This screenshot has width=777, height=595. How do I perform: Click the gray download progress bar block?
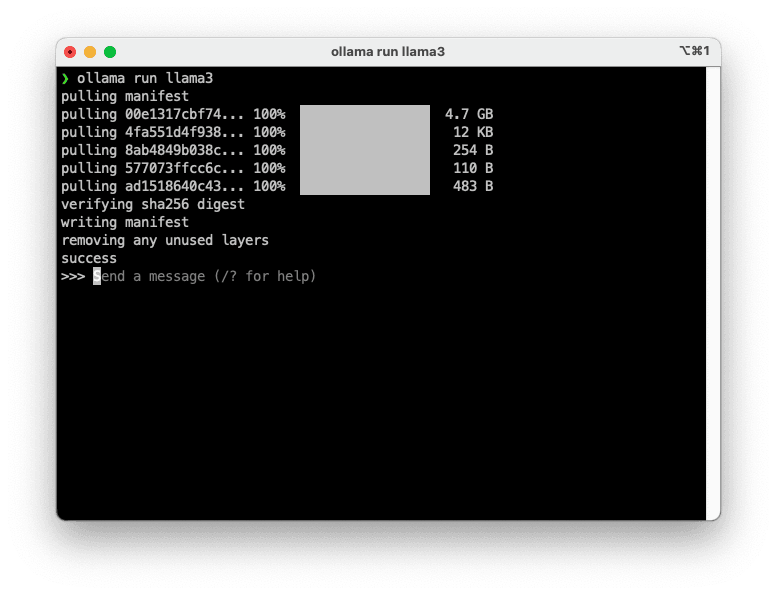pyautogui.click(x=364, y=150)
